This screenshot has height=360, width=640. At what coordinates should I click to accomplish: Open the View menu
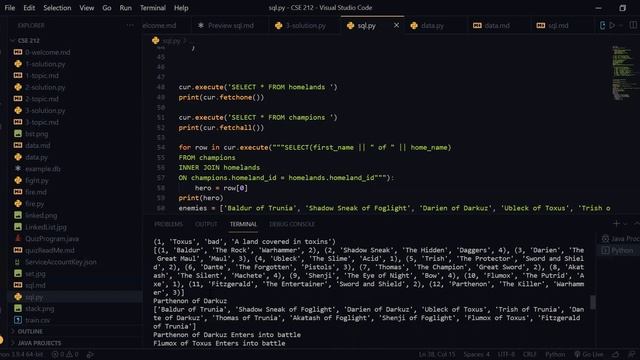(87, 8)
